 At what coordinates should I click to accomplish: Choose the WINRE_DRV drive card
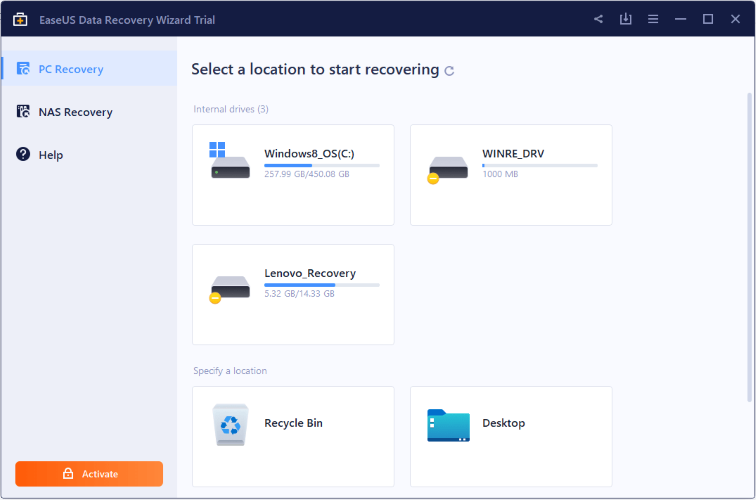coord(511,175)
